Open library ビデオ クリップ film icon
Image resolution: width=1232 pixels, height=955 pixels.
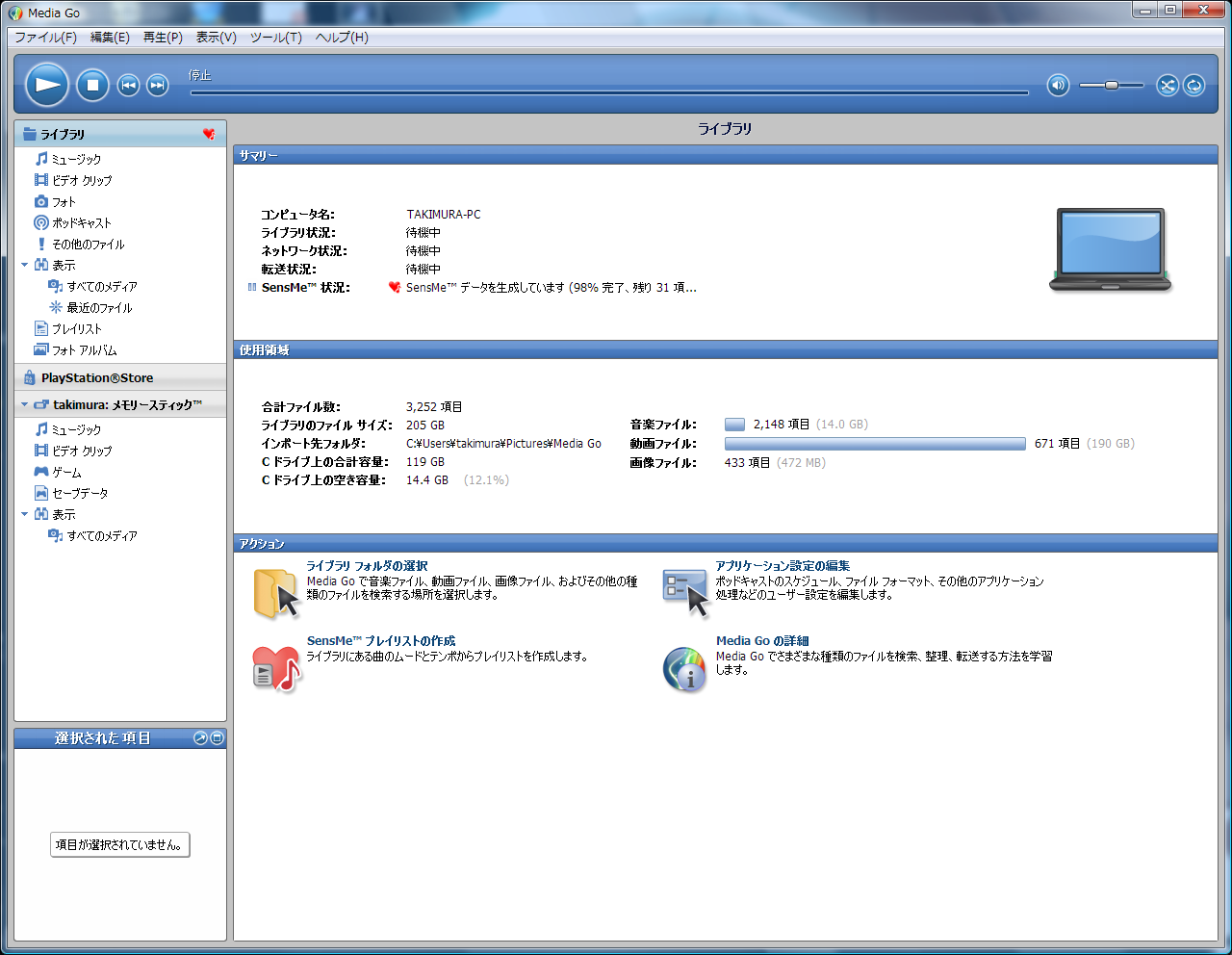pyautogui.click(x=41, y=180)
